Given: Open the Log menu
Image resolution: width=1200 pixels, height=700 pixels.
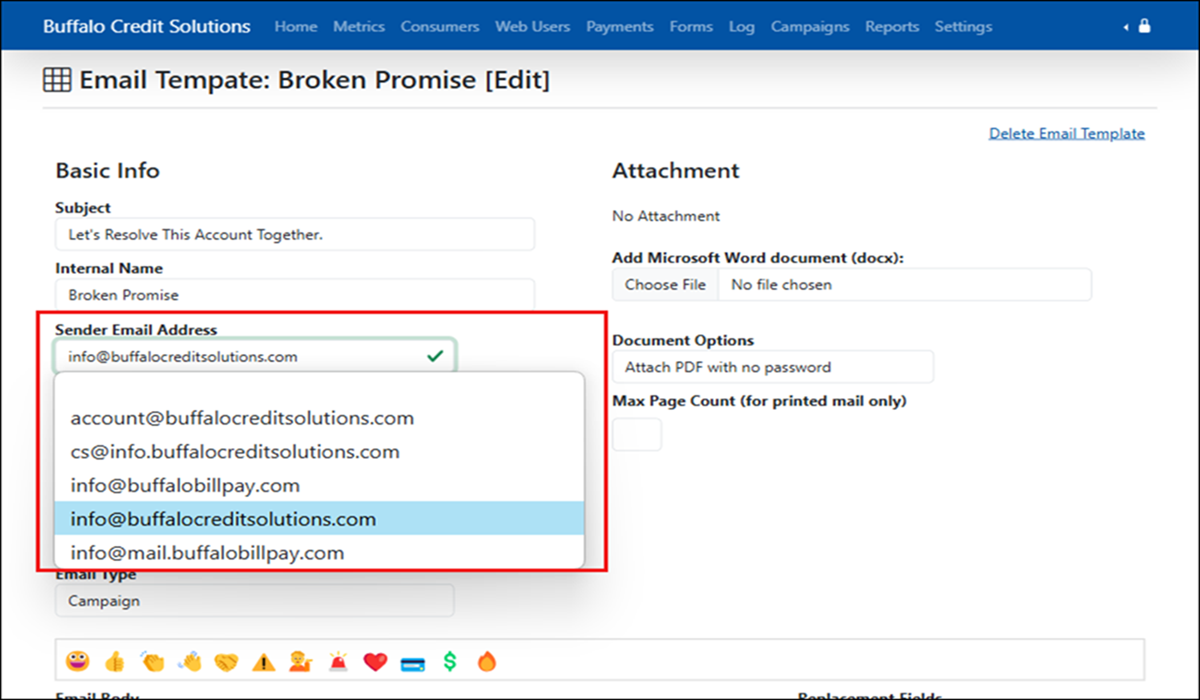Looking at the screenshot, I should 742,26.
